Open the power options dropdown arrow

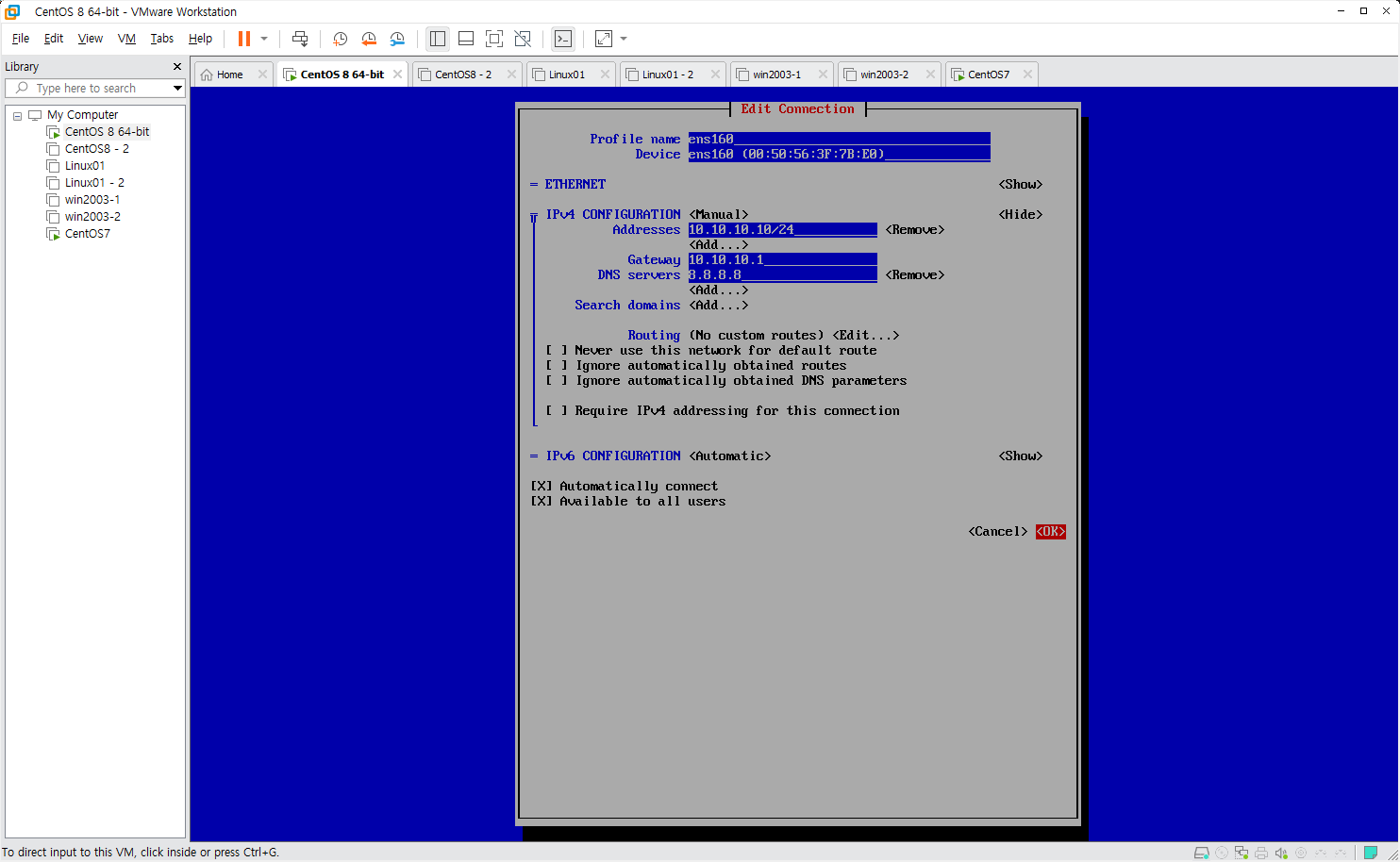click(x=264, y=39)
